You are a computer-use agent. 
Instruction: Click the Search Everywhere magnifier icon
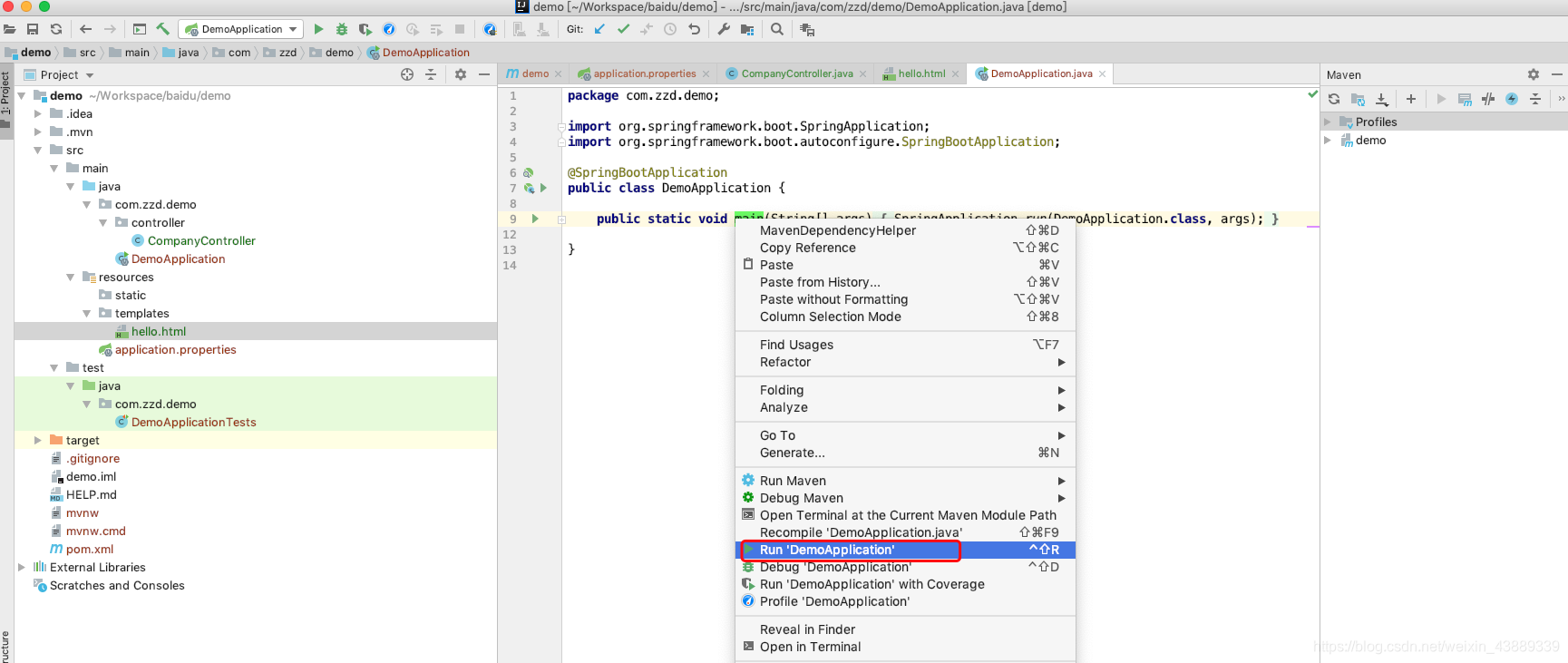[x=777, y=29]
